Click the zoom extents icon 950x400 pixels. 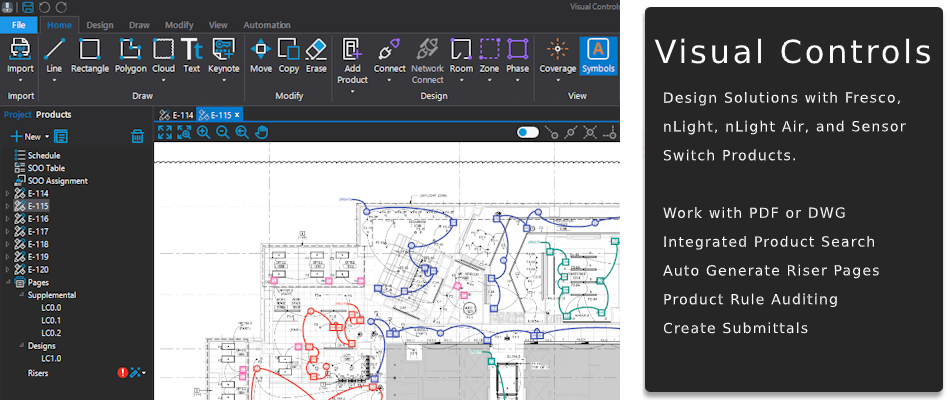click(x=164, y=132)
